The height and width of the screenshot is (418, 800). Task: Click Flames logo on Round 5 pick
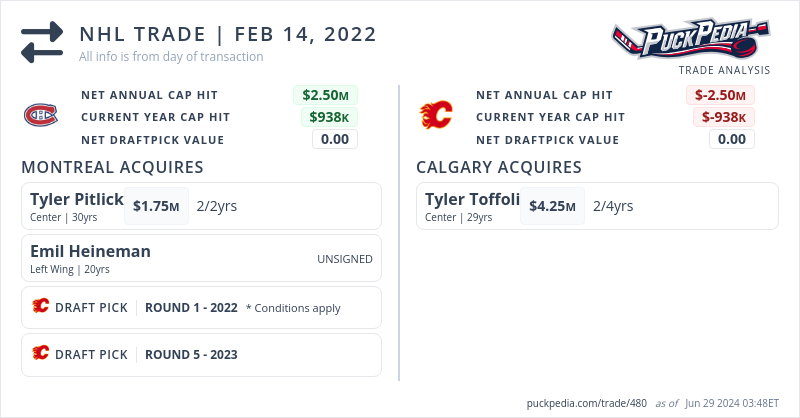[40, 354]
